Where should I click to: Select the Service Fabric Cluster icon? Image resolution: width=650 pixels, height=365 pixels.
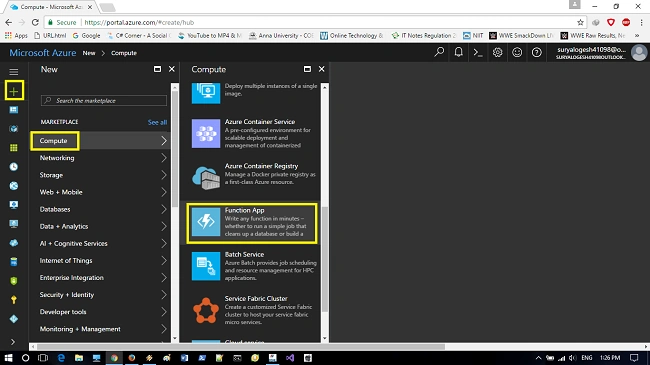[x=206, y=310]
